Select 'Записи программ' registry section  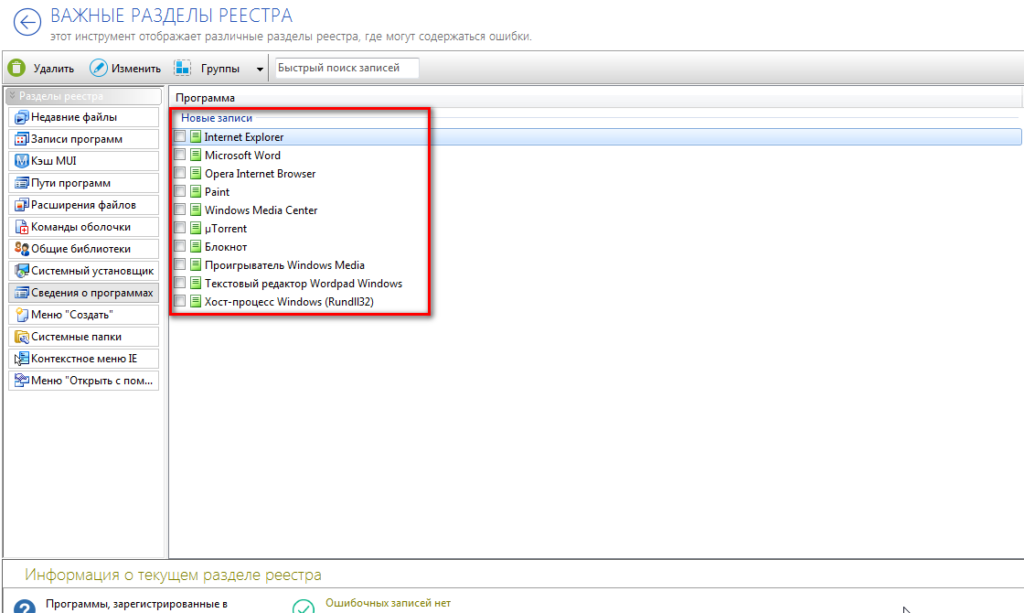[x=84, y=139]
